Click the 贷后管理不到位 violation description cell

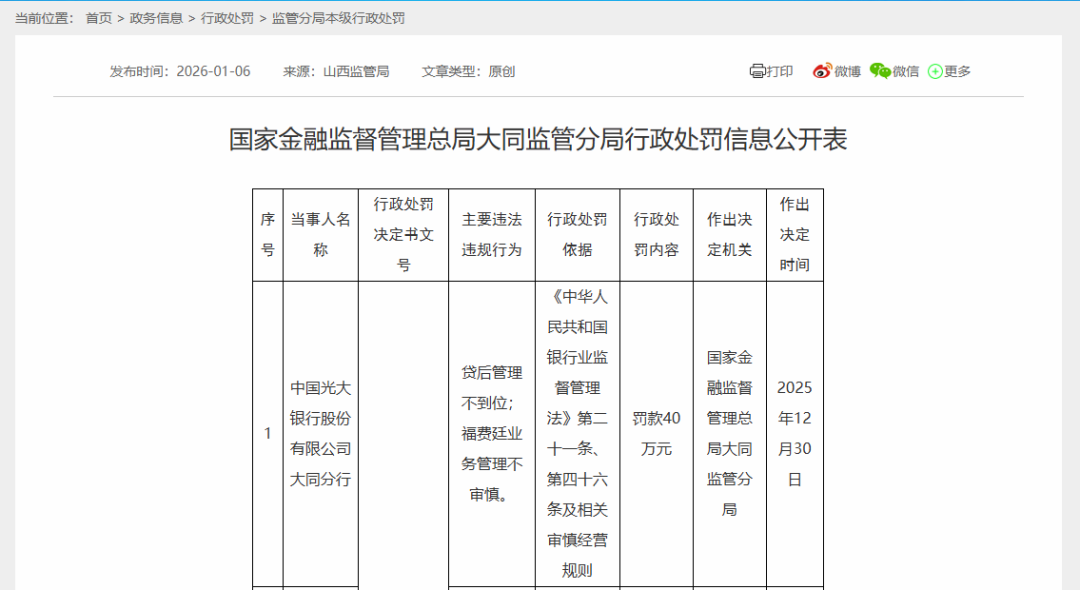tap(491, 433)
